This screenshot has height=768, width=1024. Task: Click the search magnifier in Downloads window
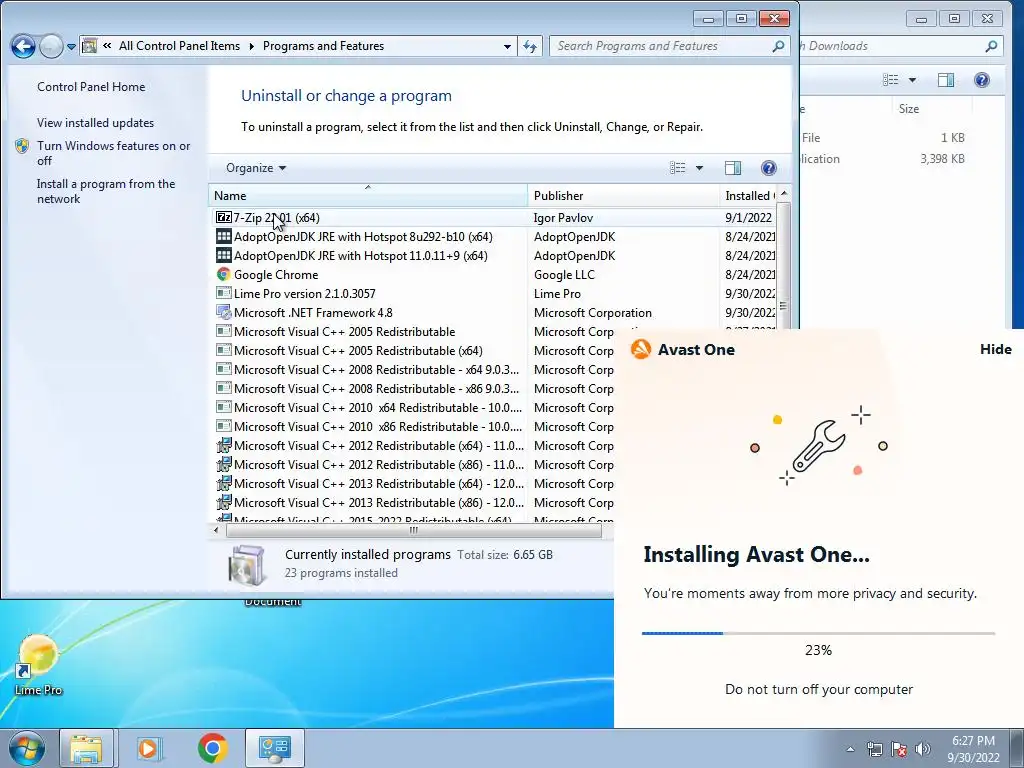tap(991, 46)
